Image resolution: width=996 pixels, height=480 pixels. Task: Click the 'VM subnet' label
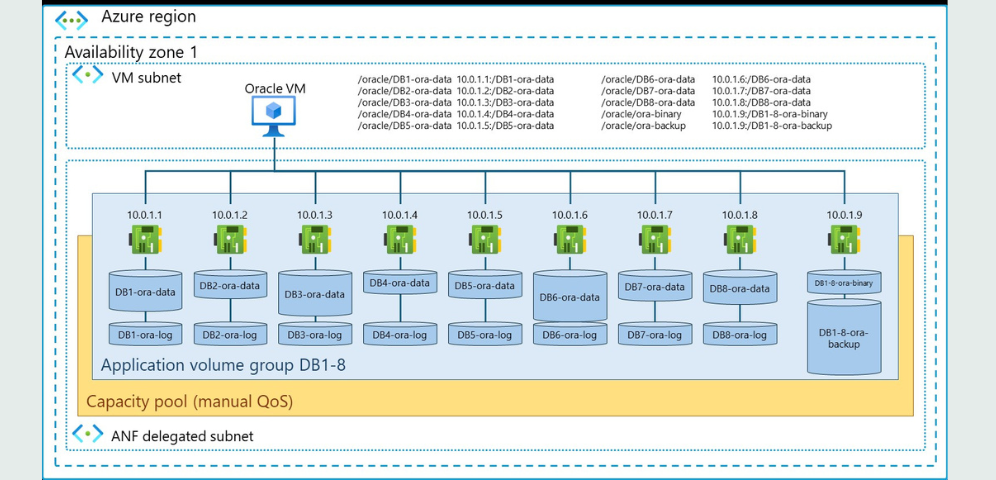click(x=147, y=78)
